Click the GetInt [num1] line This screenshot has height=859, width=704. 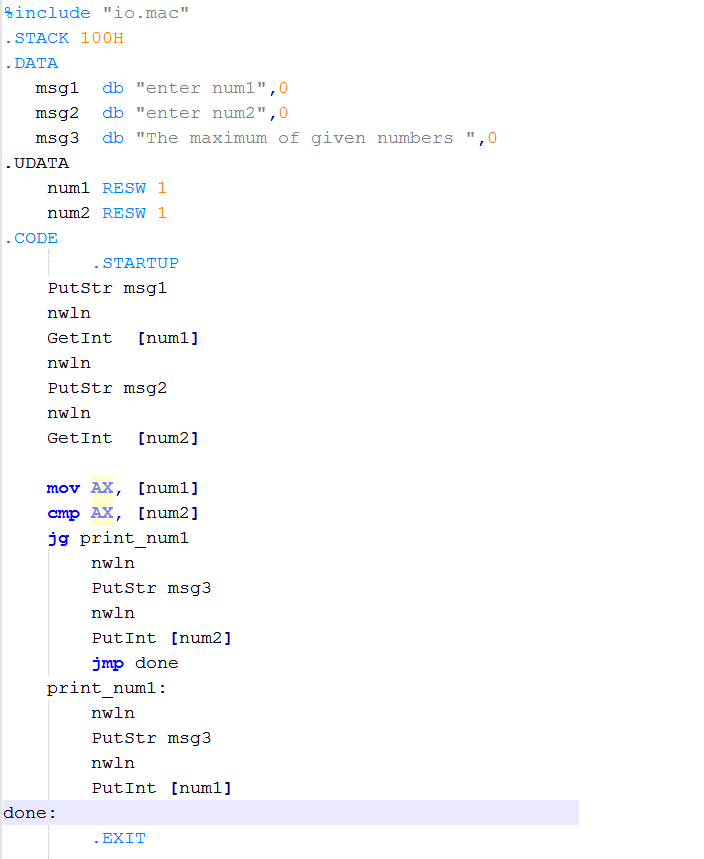pyautogui.click(x=123, y=338)
